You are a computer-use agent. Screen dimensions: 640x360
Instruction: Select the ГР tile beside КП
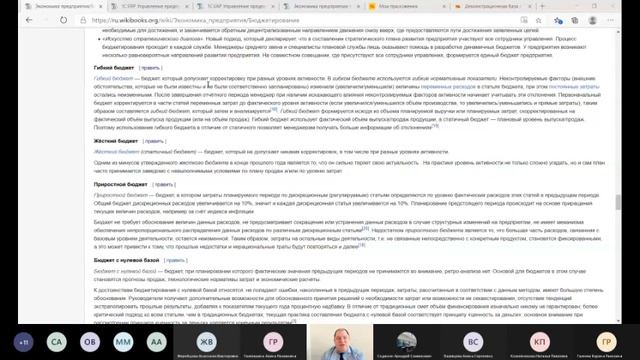click(x=607, y=342)
